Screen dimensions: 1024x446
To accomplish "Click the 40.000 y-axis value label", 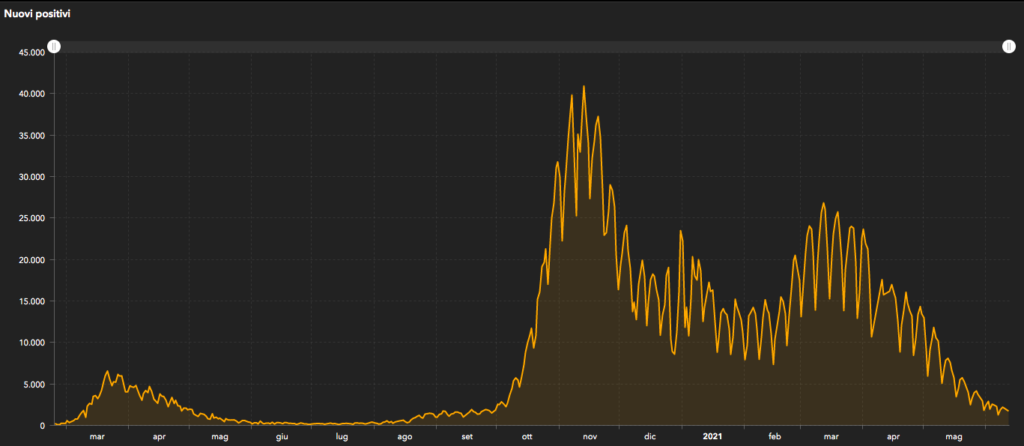I will point(30,94).
